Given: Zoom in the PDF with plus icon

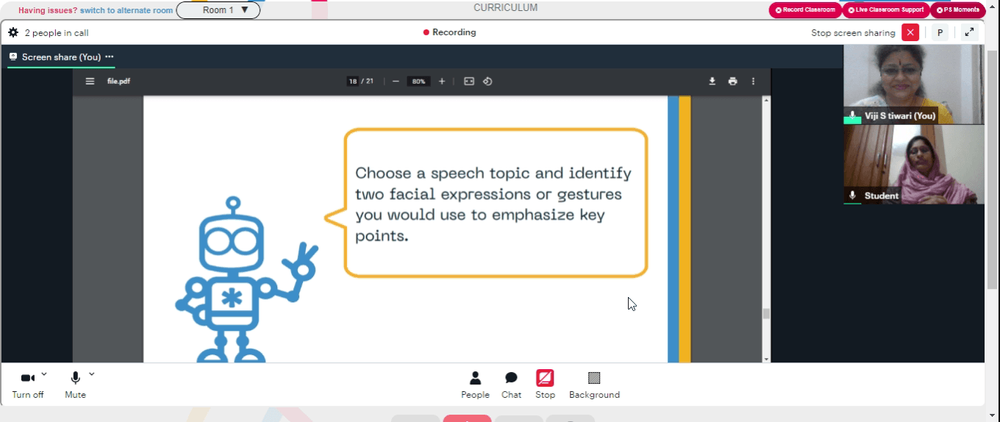Looking at the screenshot, I should point(441,82).
